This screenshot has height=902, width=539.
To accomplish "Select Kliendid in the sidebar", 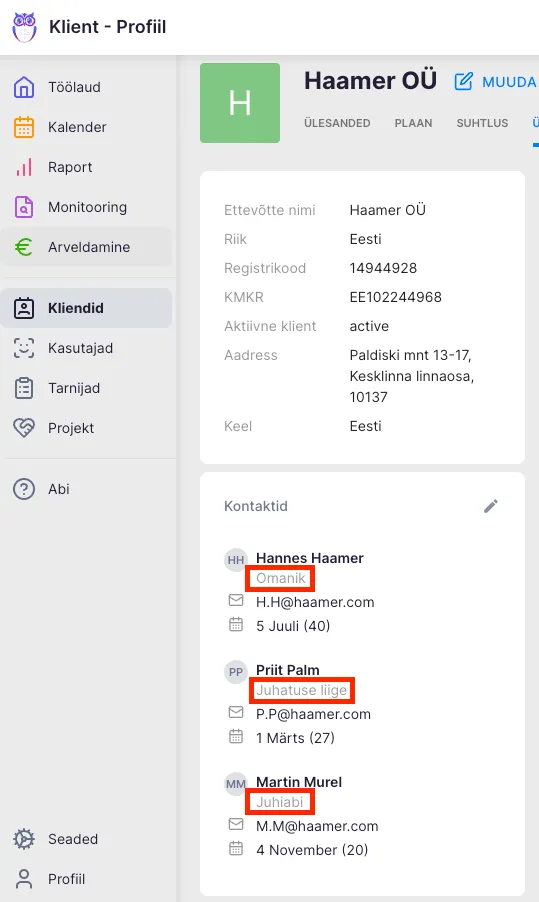I will pyautogui.click(x=87, y=308).
